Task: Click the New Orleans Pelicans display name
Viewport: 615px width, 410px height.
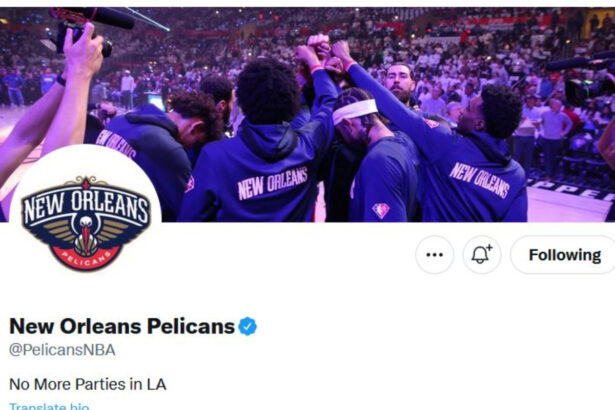Action: 122,326
